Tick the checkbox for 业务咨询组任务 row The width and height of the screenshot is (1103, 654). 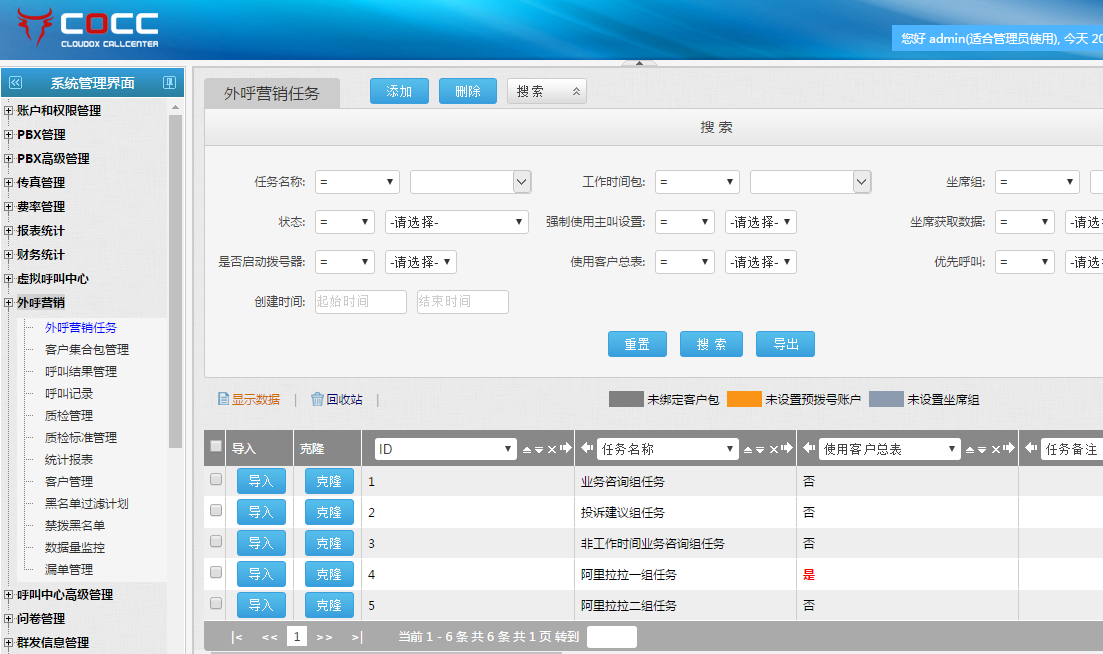[215, 480]
